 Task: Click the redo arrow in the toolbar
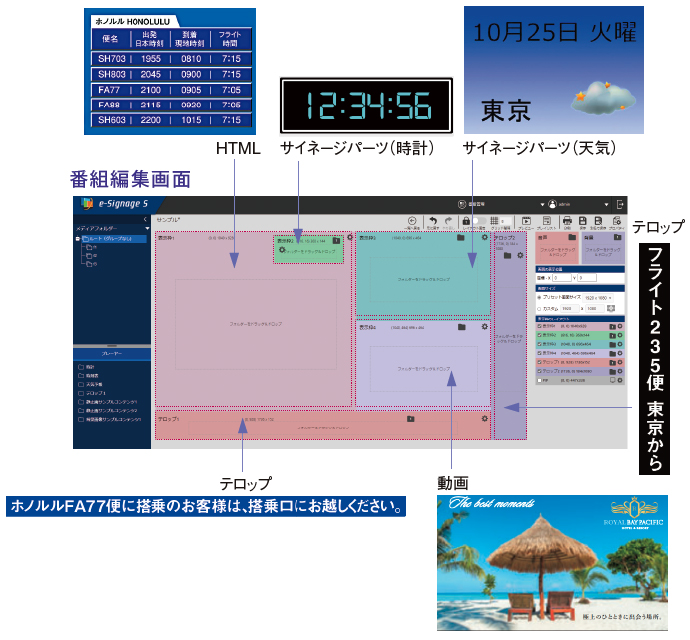(449, 221)
